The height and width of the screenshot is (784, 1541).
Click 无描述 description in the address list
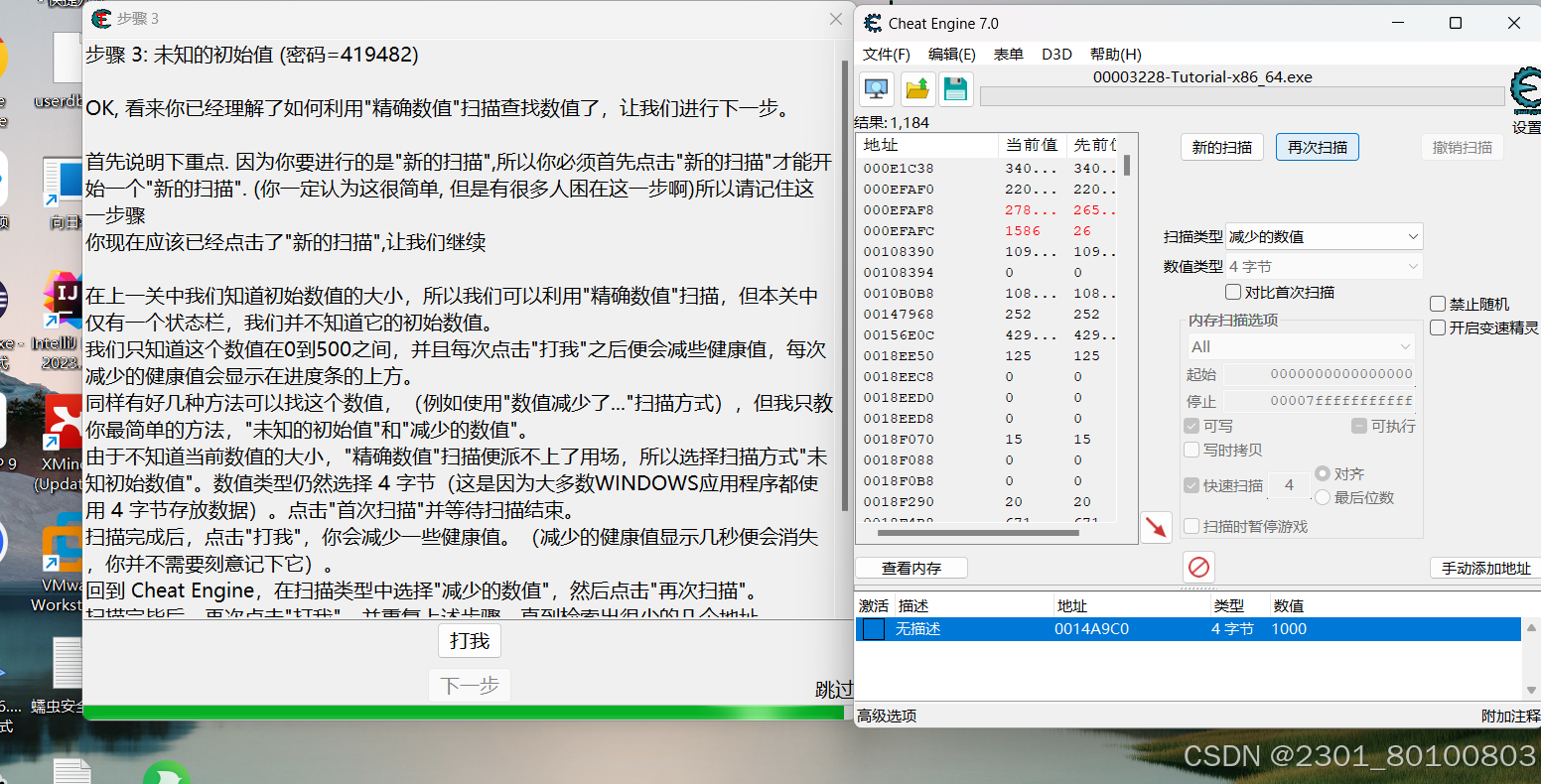pos(917,629)
